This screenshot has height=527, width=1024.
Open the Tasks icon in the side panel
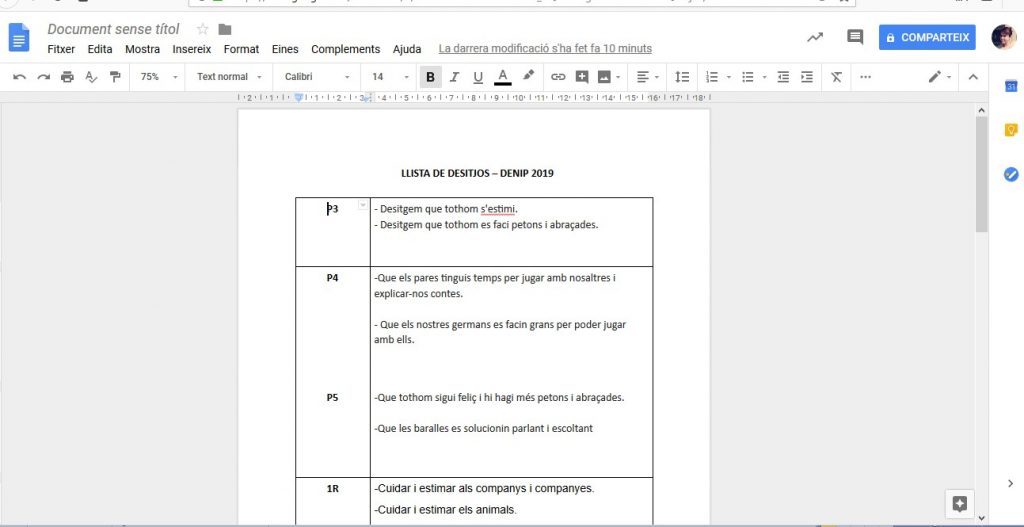pos(1010,174)
